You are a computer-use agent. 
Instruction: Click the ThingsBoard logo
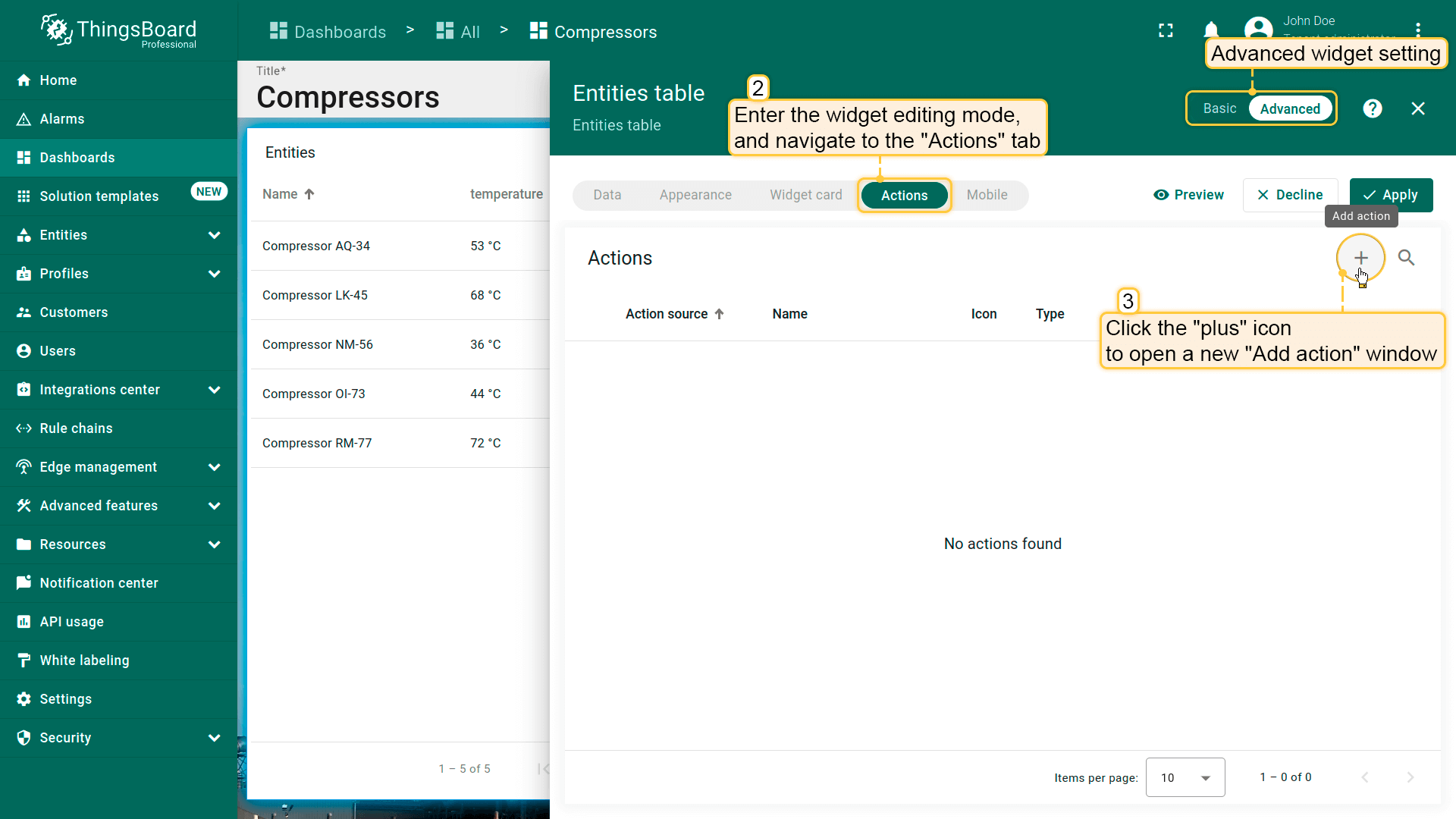pyautogui.click(x=118, y=30)
